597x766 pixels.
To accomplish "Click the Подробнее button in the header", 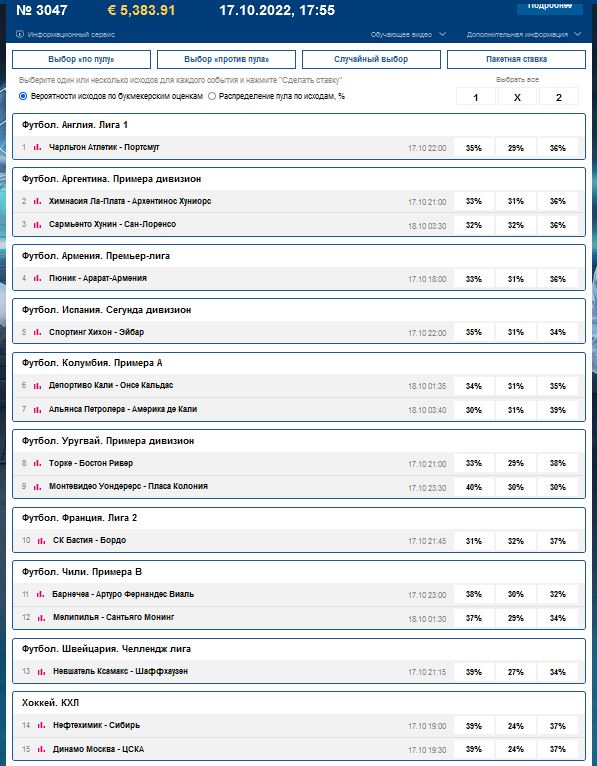I will 550,7.
